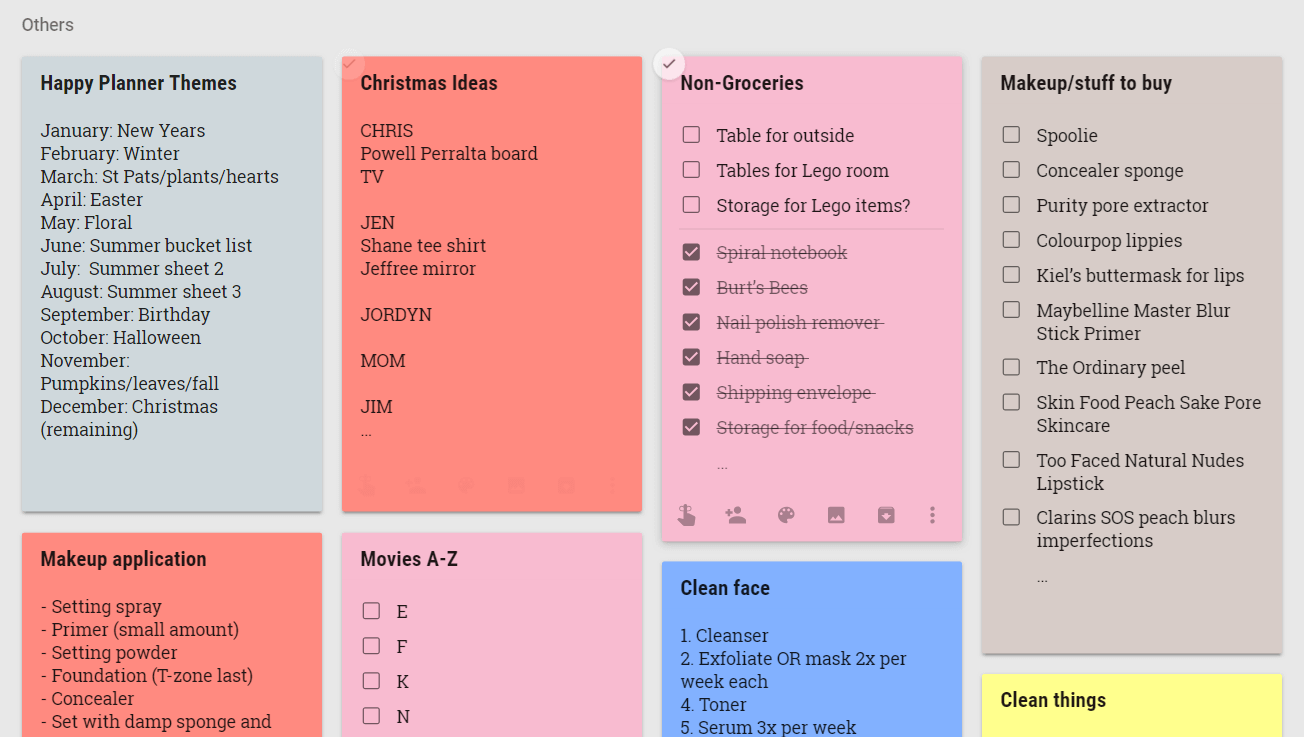Open the yellow Clean things note
This screenshot has height=737, width=1304.
(x=1132, y=705)
